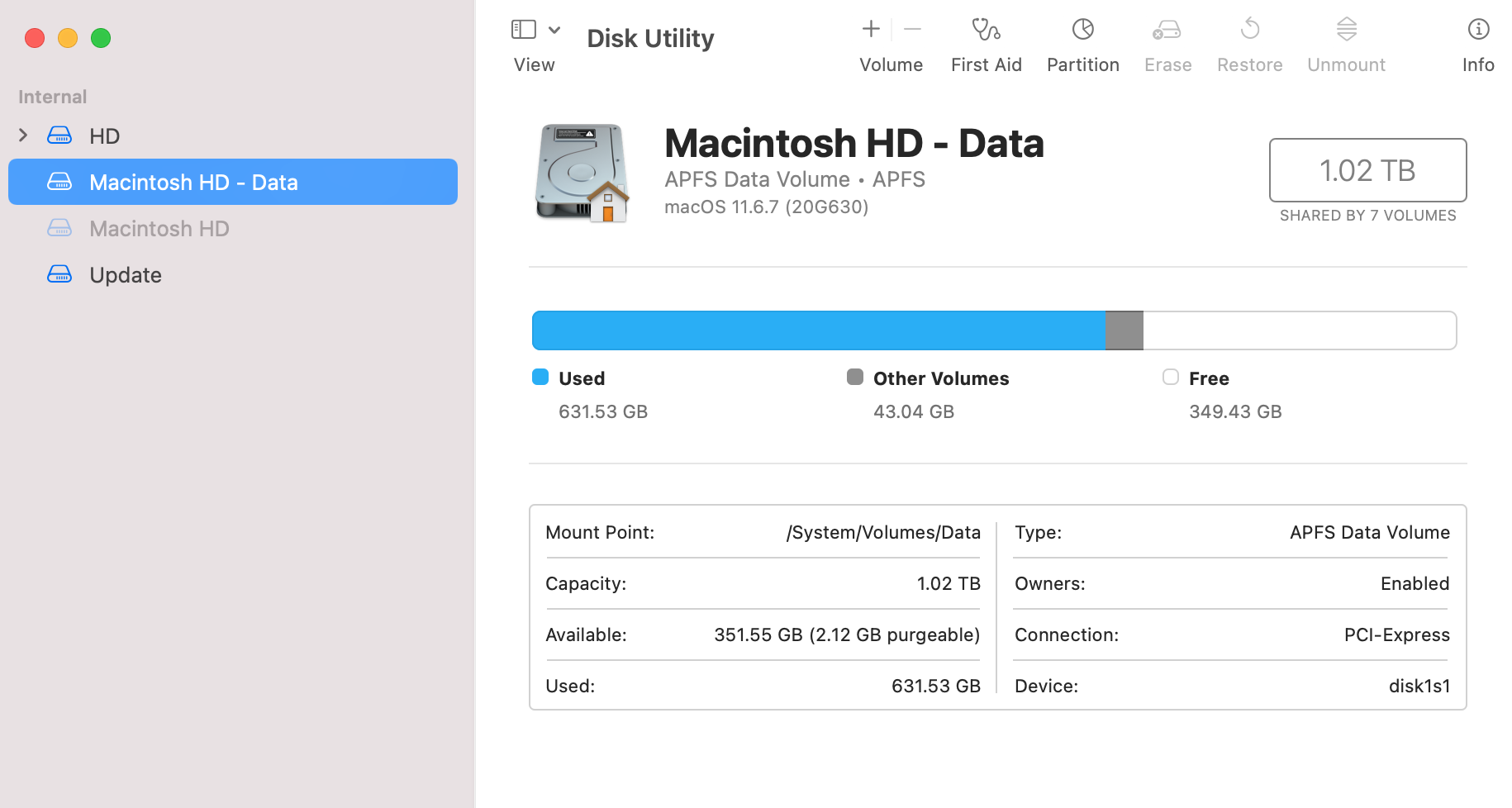The height and width of the screenshot is (808, 1512).
Task: Click the 351.55 GB (2.12 GB purgeable) value
Action: (x=847, y=635)
